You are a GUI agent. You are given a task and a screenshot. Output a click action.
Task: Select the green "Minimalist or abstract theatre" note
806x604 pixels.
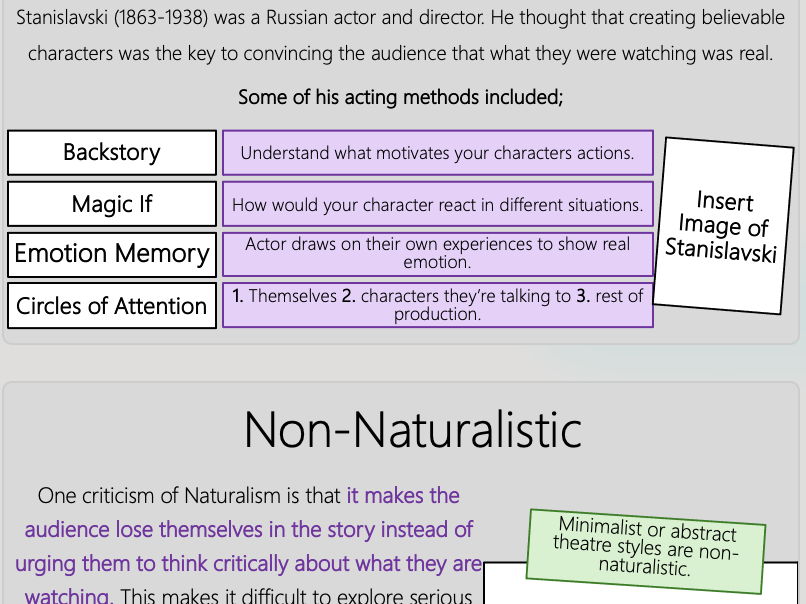[647, 546]
